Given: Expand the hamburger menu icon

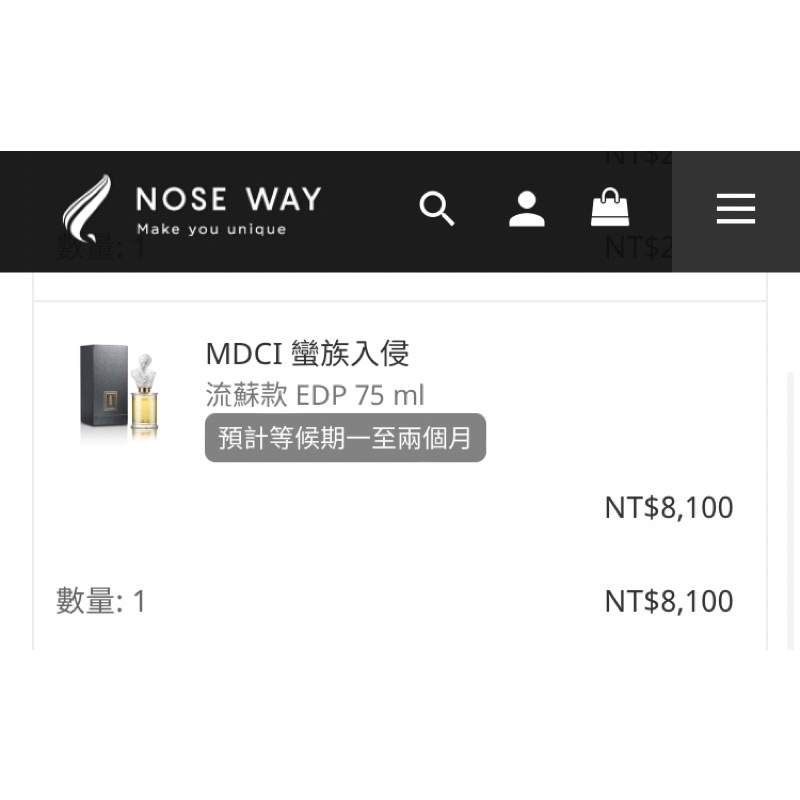Looking at the screenshot, I should tap(735, 209).
